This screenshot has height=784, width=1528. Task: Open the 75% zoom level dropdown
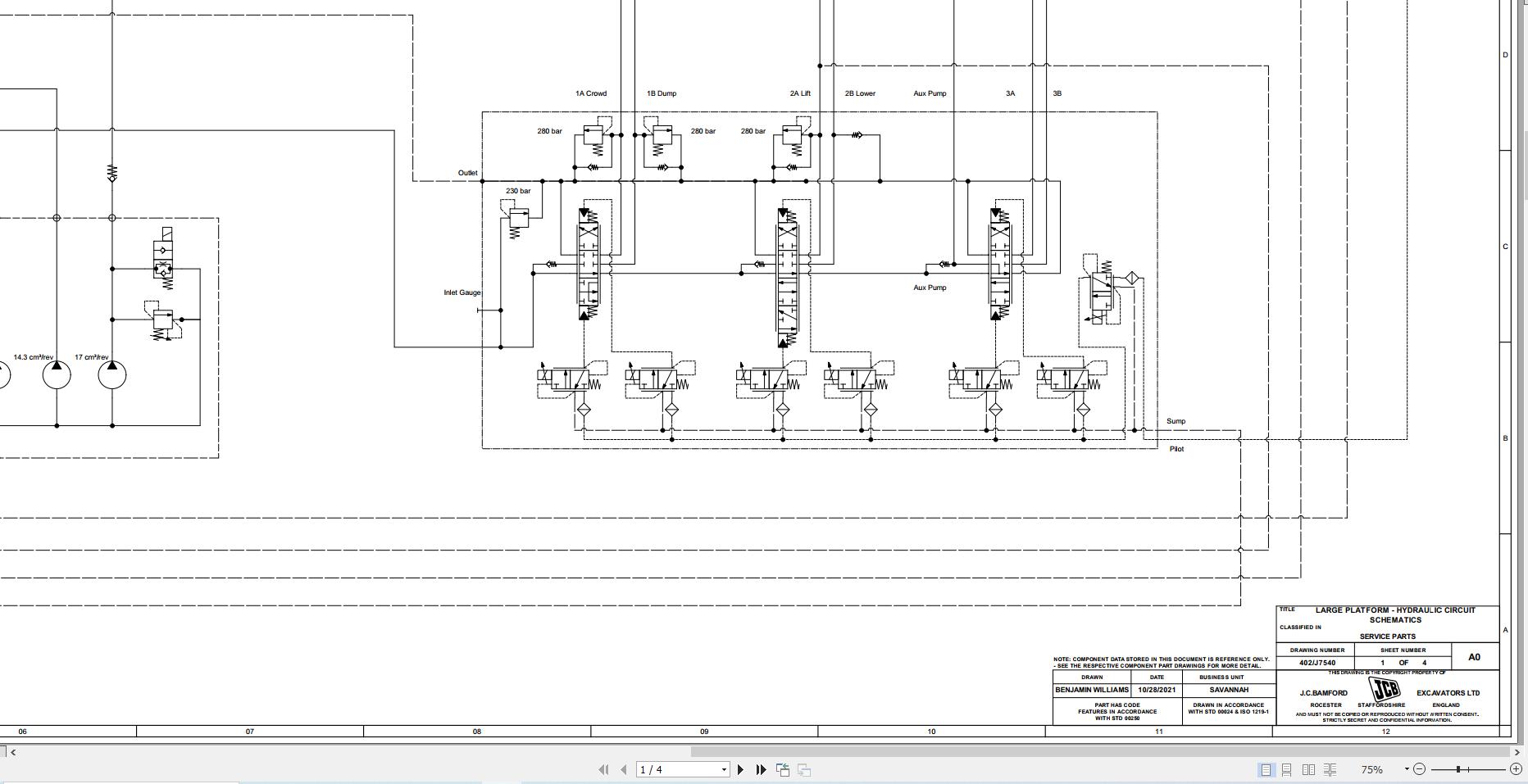point(1407,769)
